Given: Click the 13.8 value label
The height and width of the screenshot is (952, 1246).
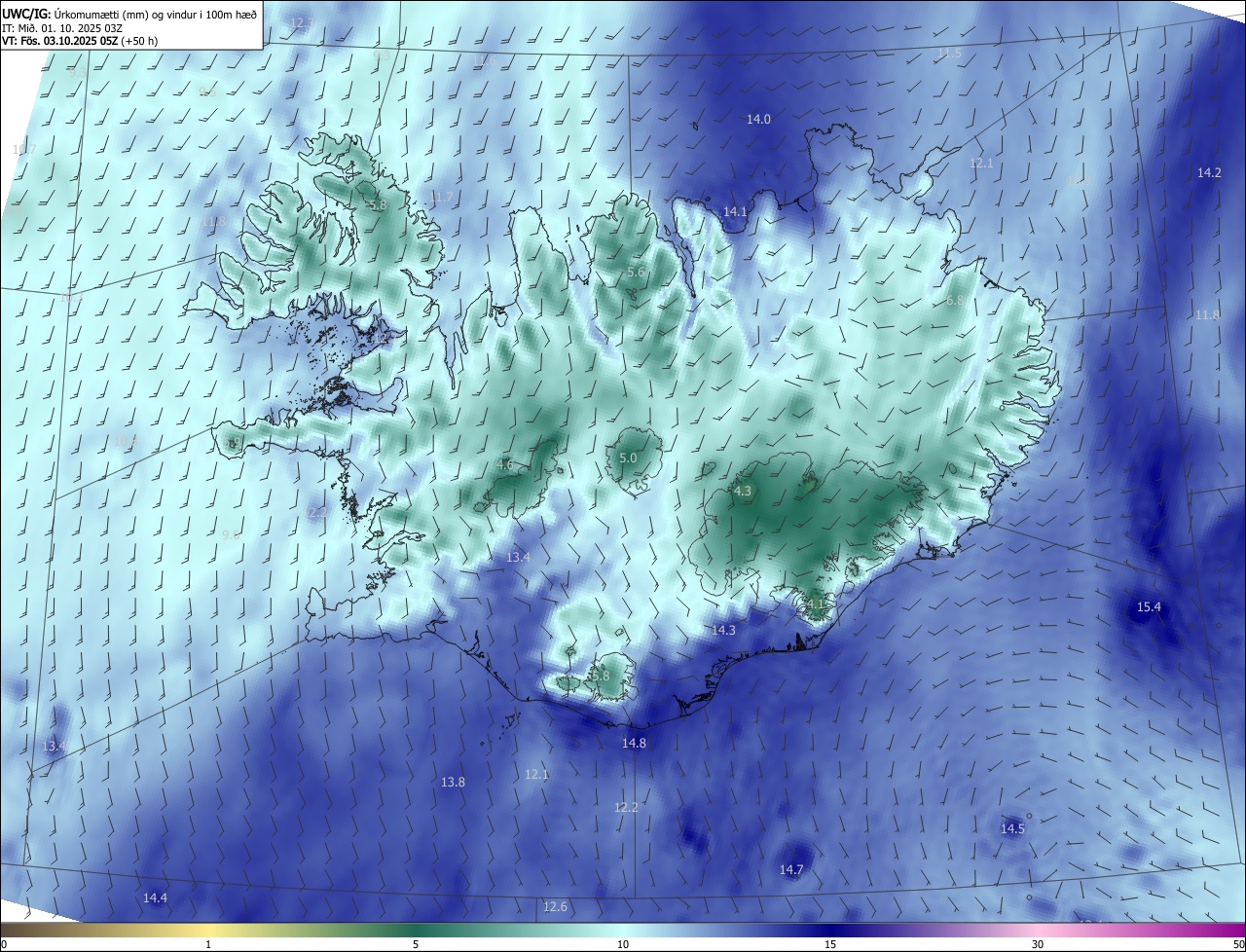Looking at the screenshot, I should click(x=453, y=782).
